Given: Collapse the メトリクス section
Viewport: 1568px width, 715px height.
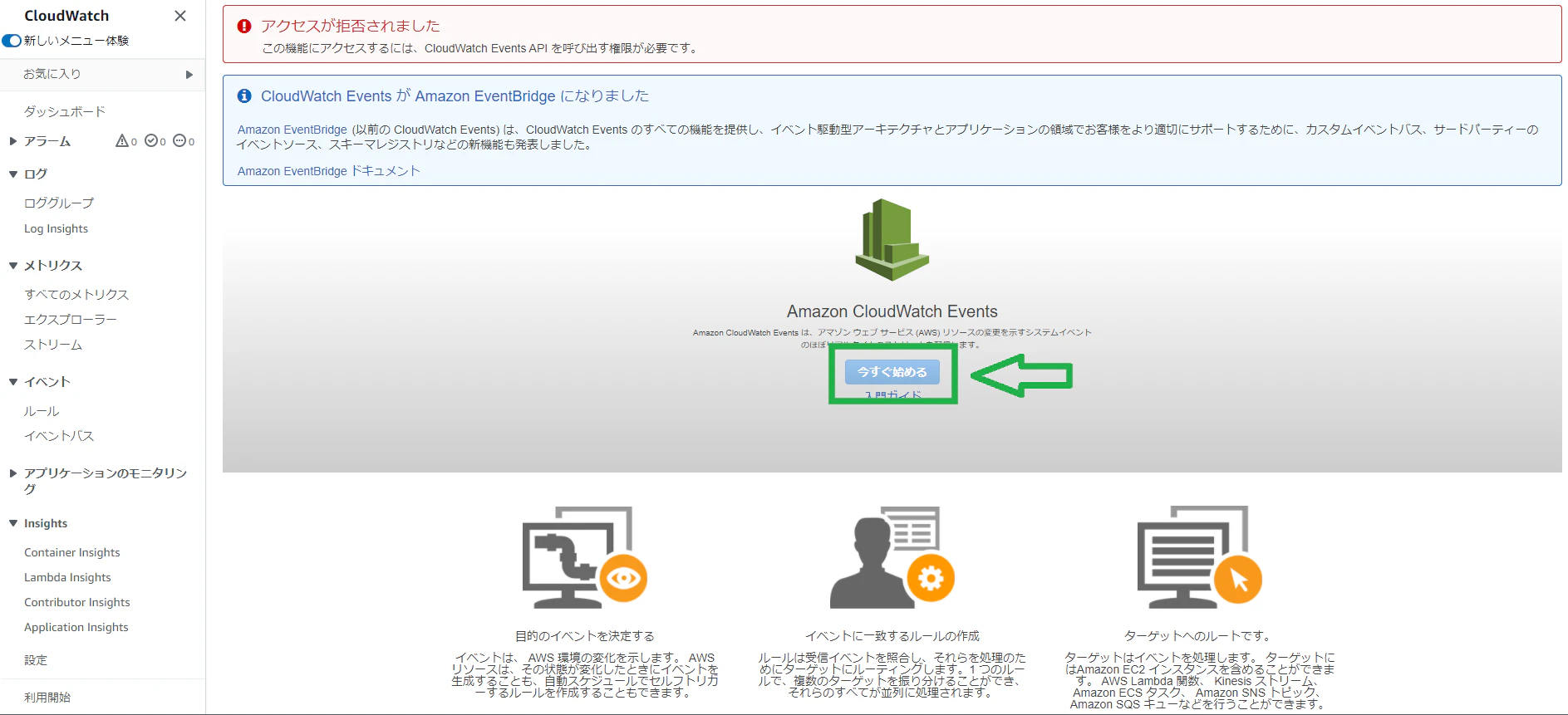Looking at the screenshot, I should click(x=13, y=266).
